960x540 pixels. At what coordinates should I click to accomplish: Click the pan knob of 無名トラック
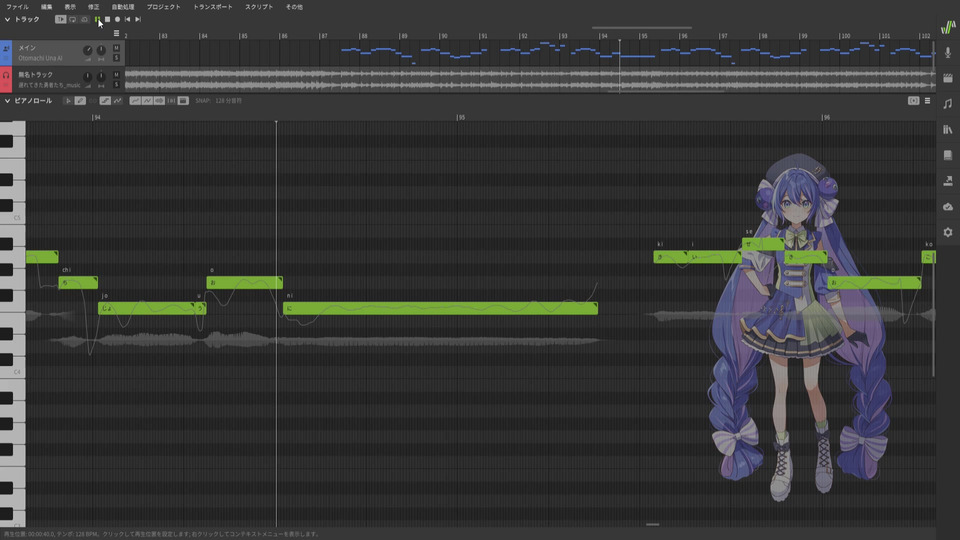(101, 77)
